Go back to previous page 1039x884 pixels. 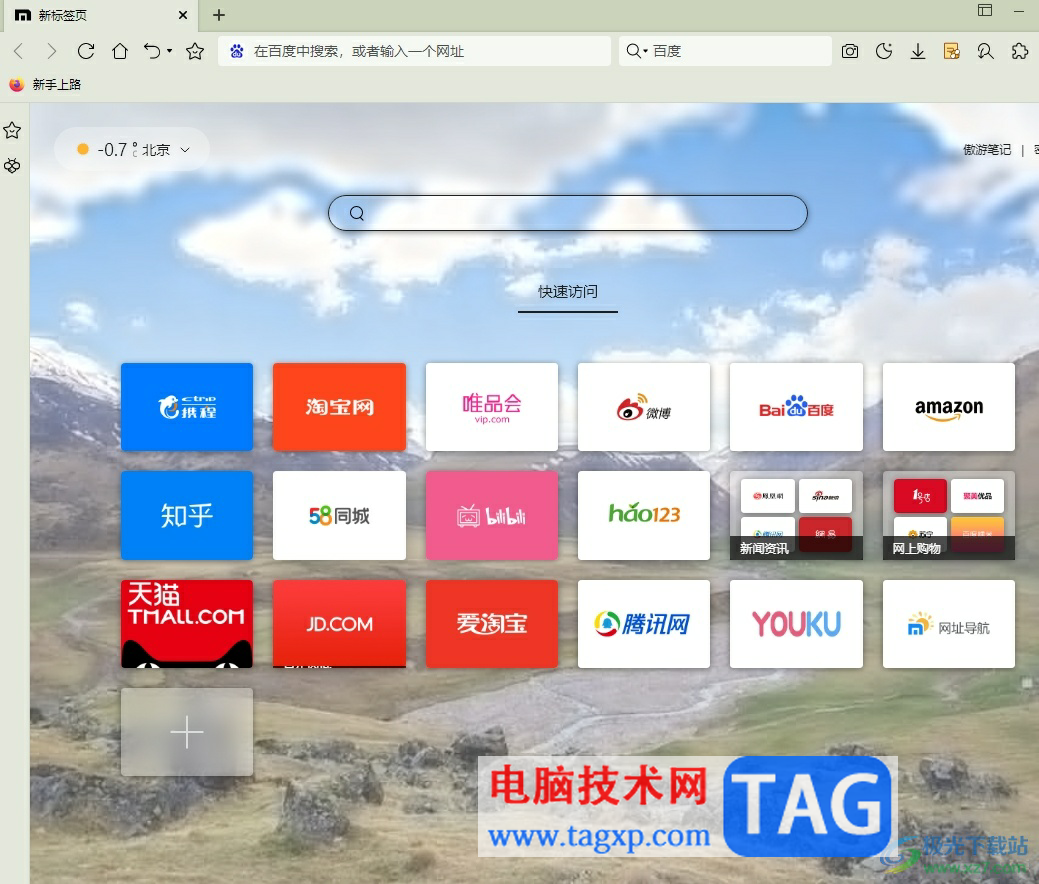[19, 51]
